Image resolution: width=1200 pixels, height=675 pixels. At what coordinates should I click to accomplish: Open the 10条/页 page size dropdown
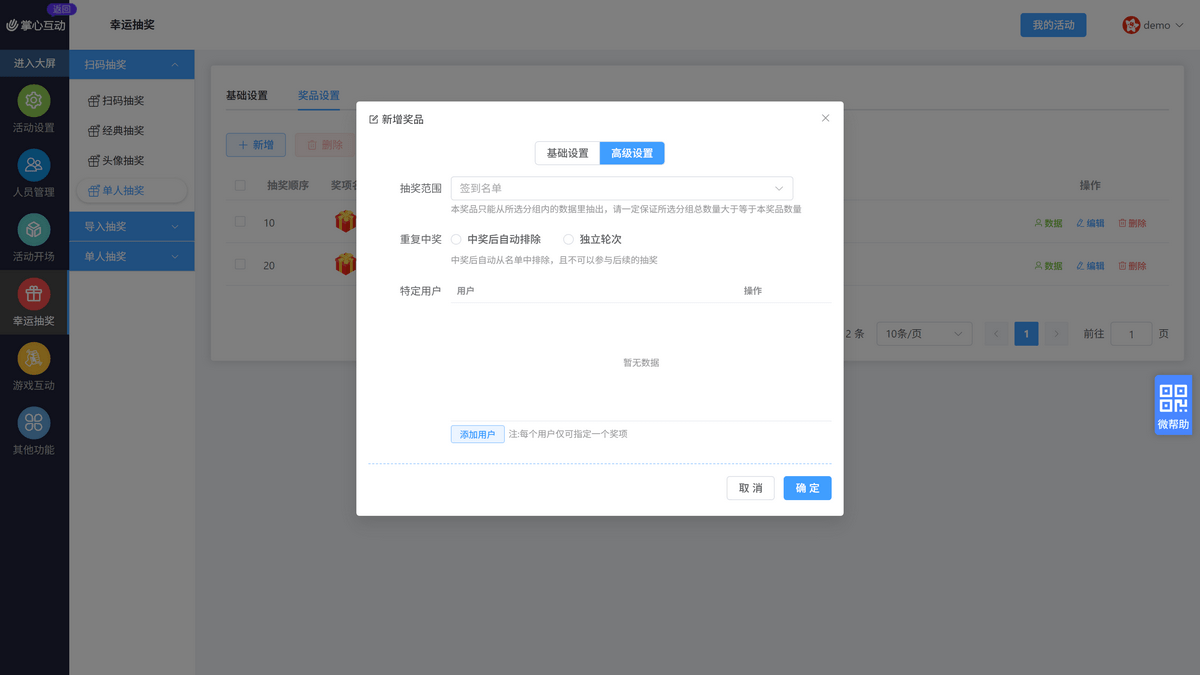pos(924,334)
